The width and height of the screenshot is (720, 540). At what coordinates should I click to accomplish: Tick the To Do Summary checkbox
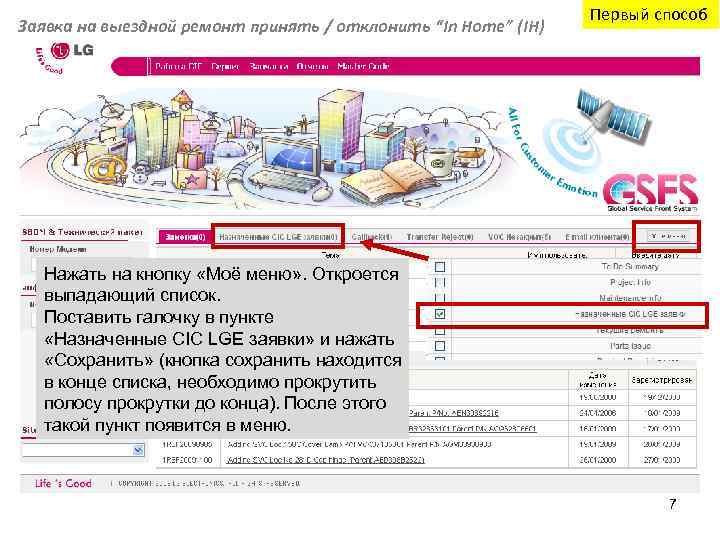(440, 267)
